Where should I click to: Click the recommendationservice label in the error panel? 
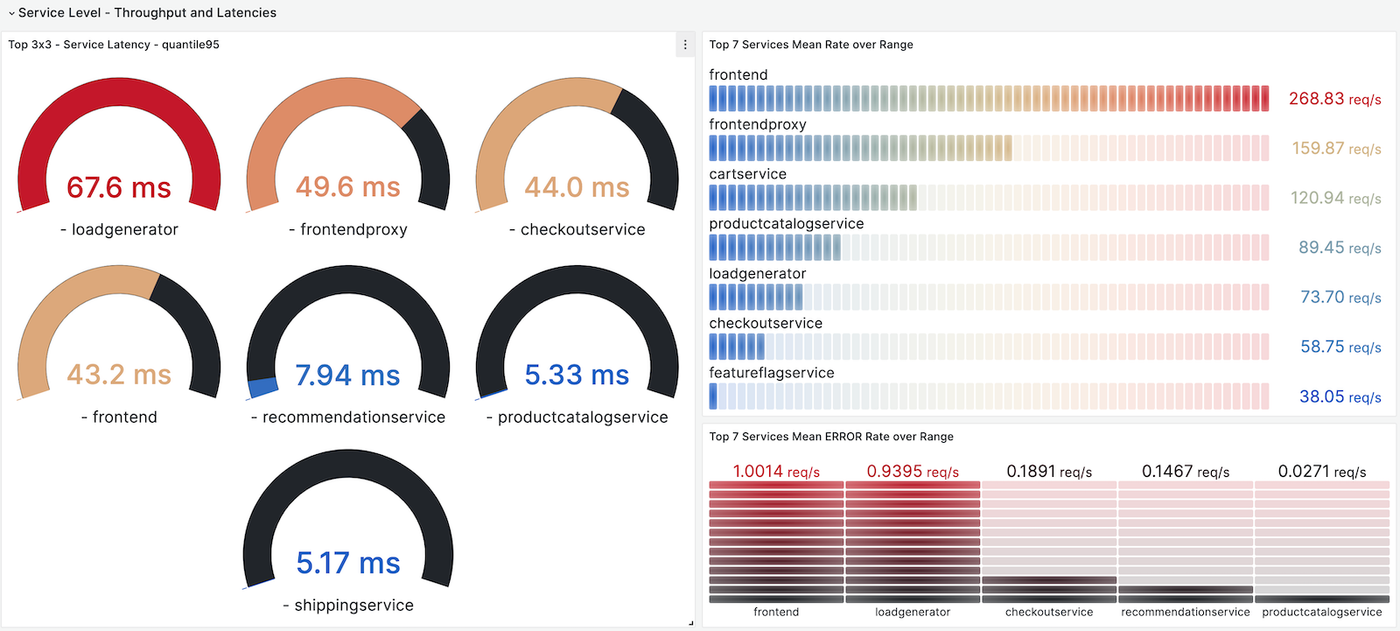(x=1186, y=611)
